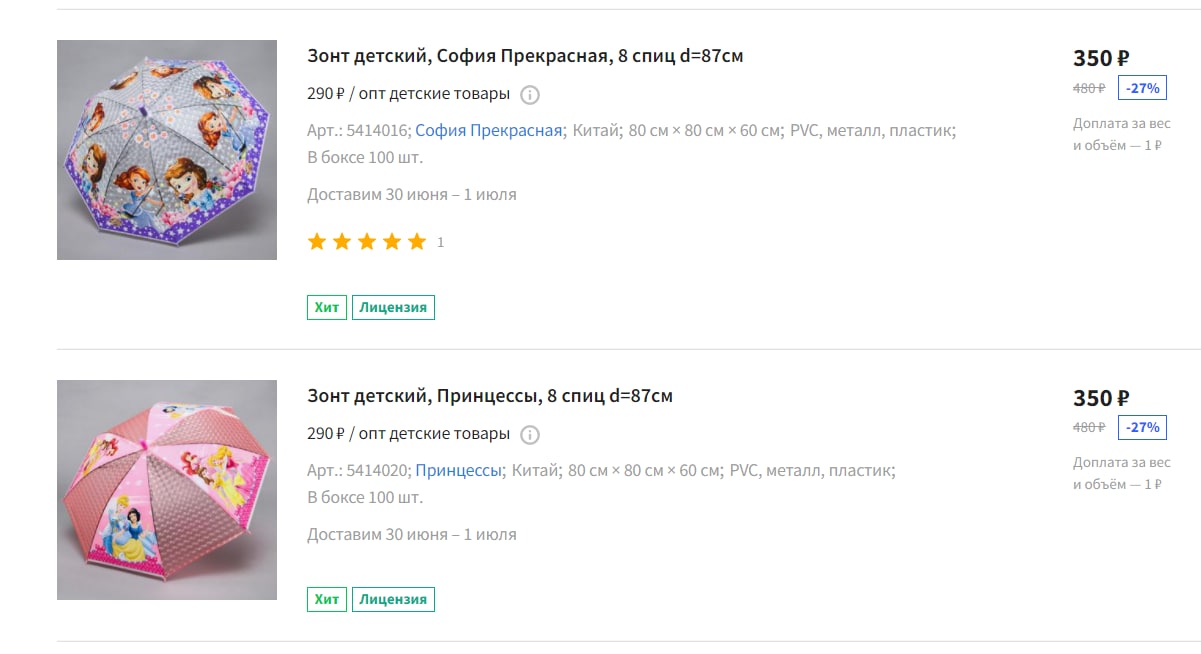Click the -27% discount badge for Sofia umbrella

[1142, 88]
